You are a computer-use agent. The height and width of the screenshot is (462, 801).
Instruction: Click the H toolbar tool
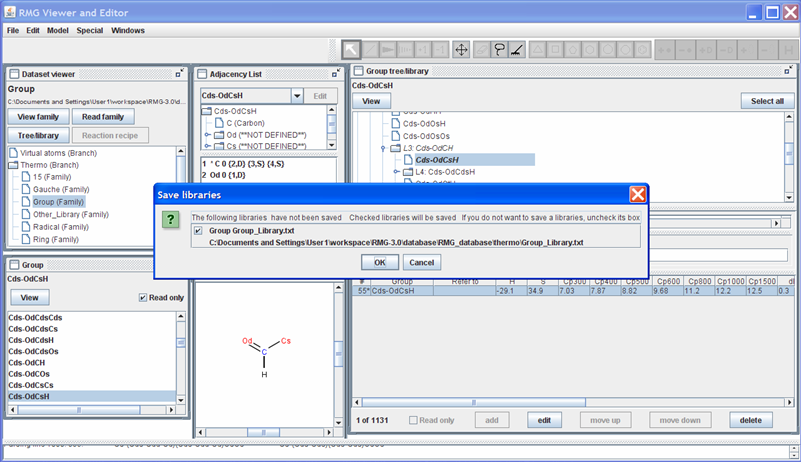tap(788, 50)
